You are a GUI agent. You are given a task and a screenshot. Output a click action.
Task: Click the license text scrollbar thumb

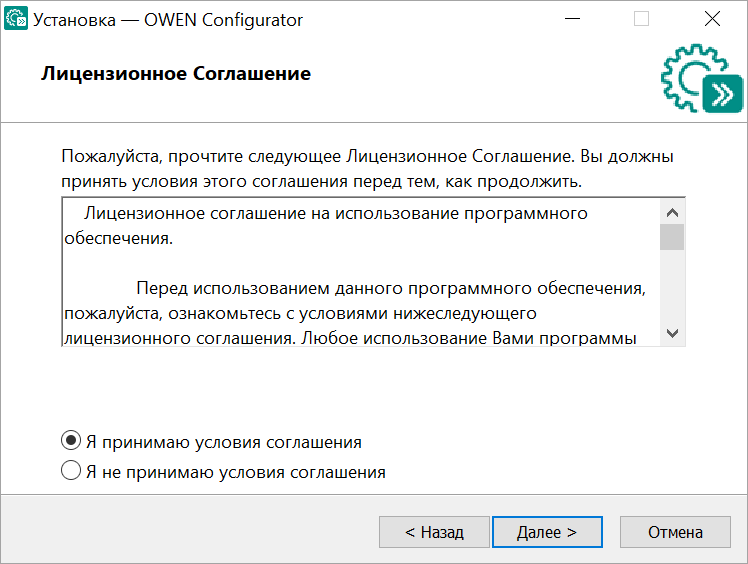(x=672, y=237)
